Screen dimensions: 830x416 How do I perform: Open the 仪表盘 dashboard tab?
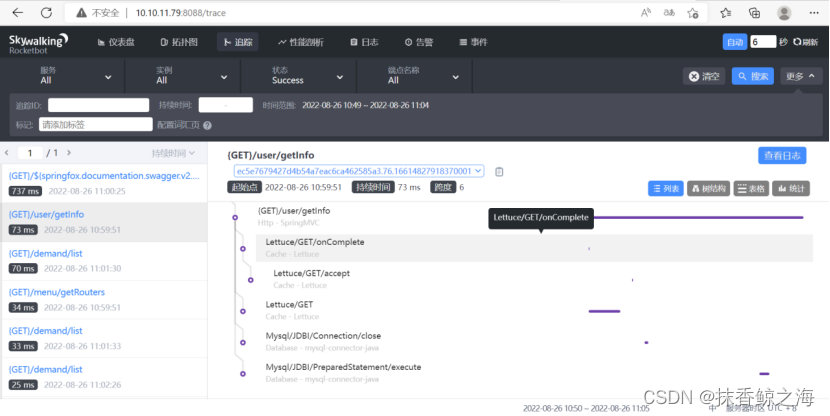(116, 42)
